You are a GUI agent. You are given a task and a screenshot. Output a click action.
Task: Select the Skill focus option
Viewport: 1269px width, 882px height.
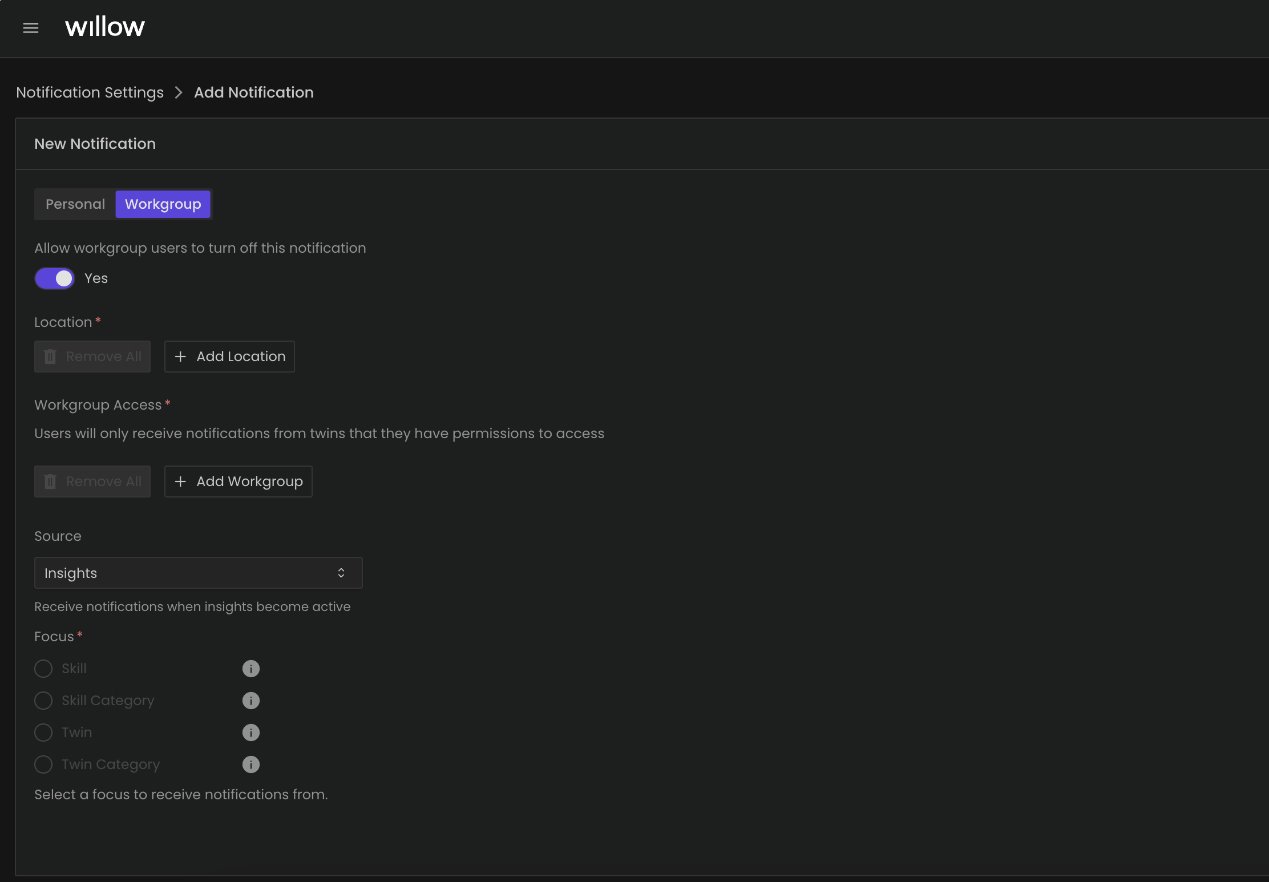tap(43, 668)
